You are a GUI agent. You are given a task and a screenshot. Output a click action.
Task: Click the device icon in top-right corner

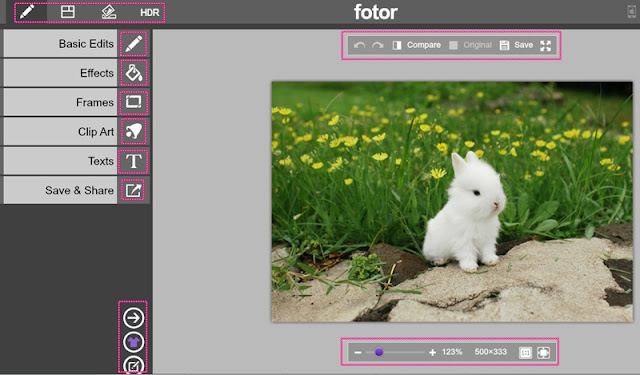click(x=632, y=12)
